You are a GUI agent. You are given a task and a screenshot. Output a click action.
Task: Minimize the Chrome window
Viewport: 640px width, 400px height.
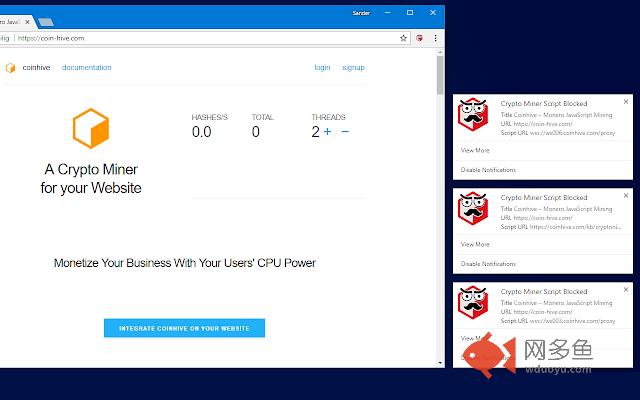coord(387,13)
